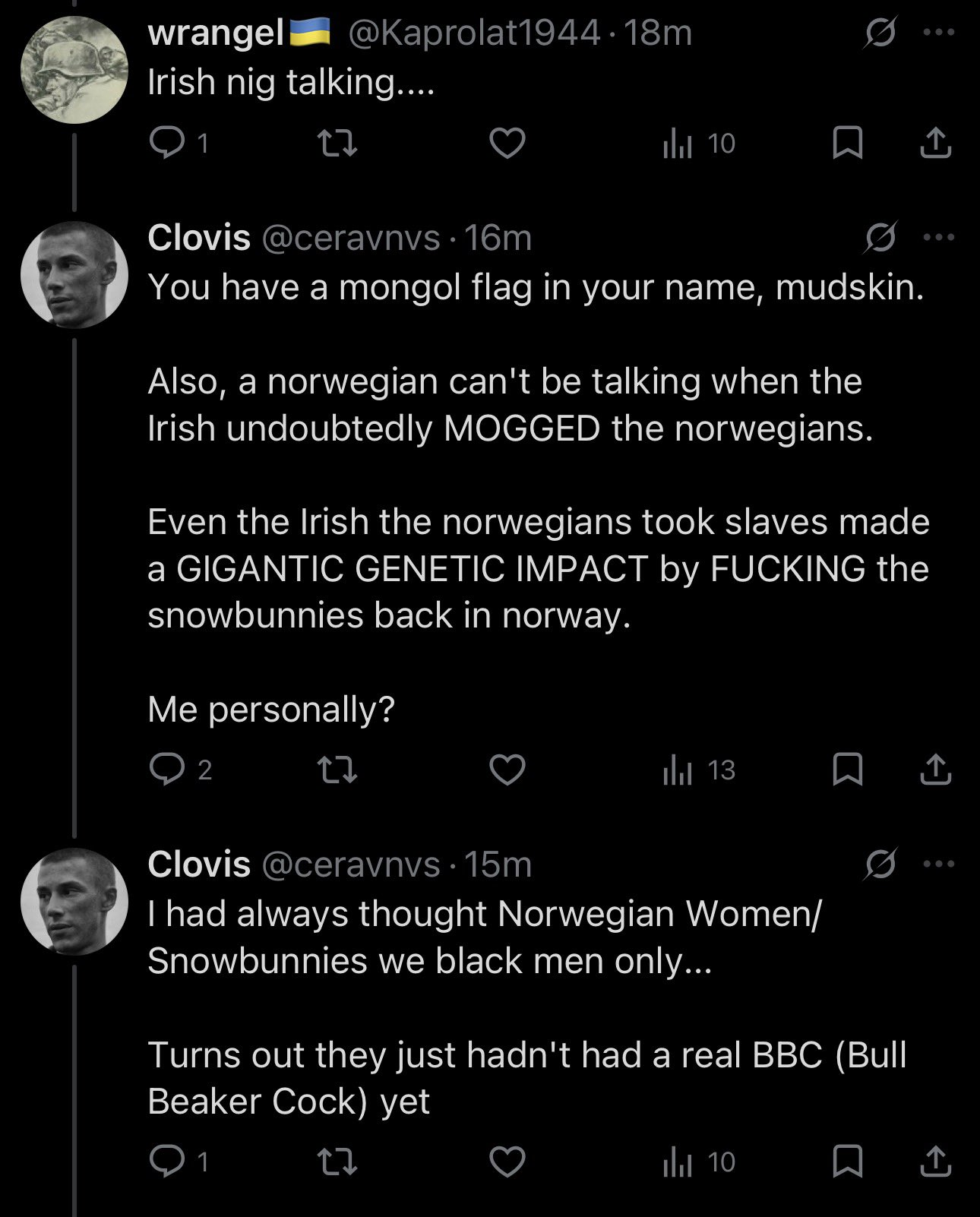Reply to Clovis's 15m post

[x=164, y=1162]
